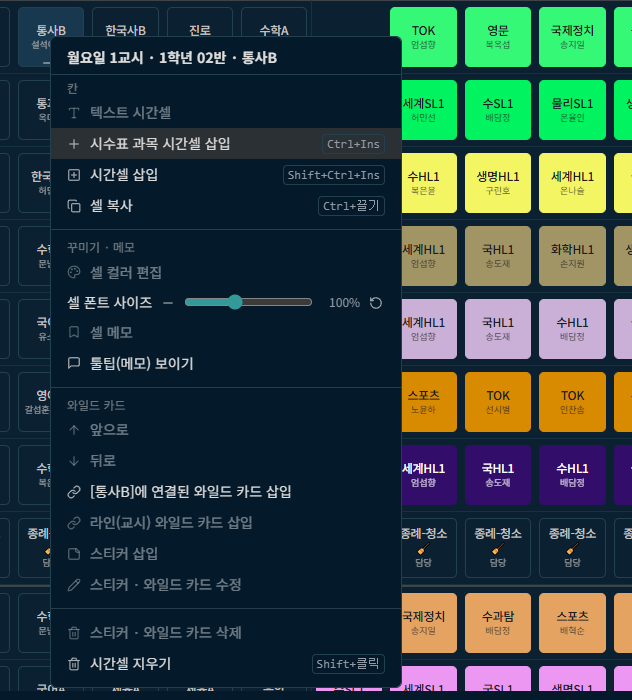Screen dimensions: 632x700
Task: Click the 시간셀 삽입 plus-box icon entry
Action: pos(226,175)
